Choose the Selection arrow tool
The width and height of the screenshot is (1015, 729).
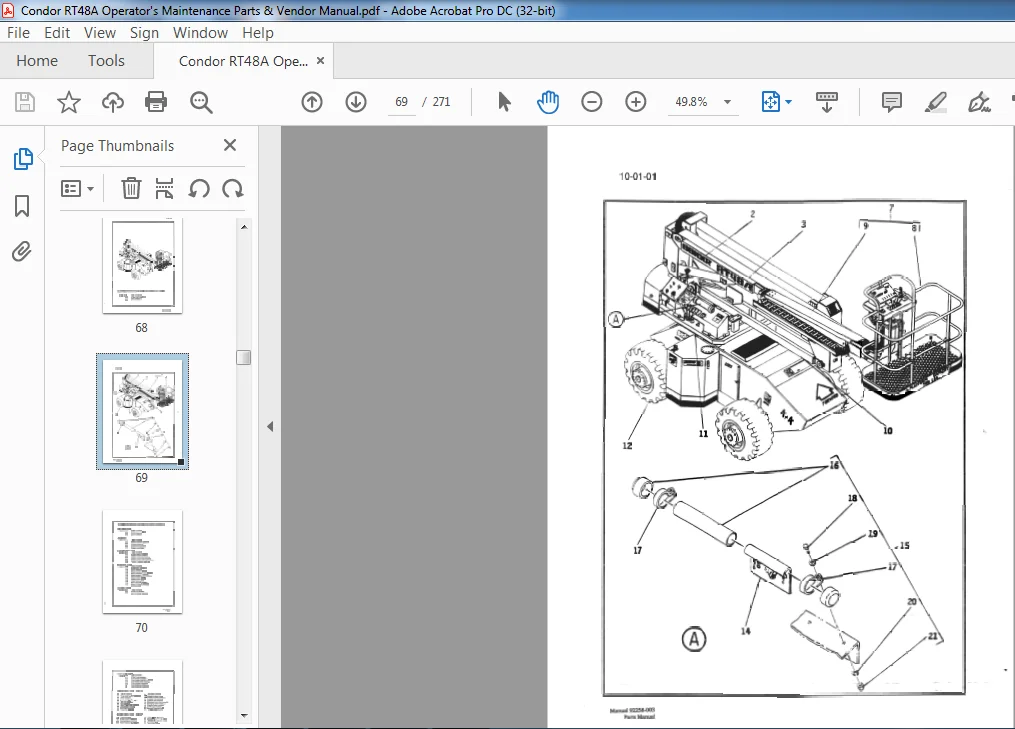point(504,102)
